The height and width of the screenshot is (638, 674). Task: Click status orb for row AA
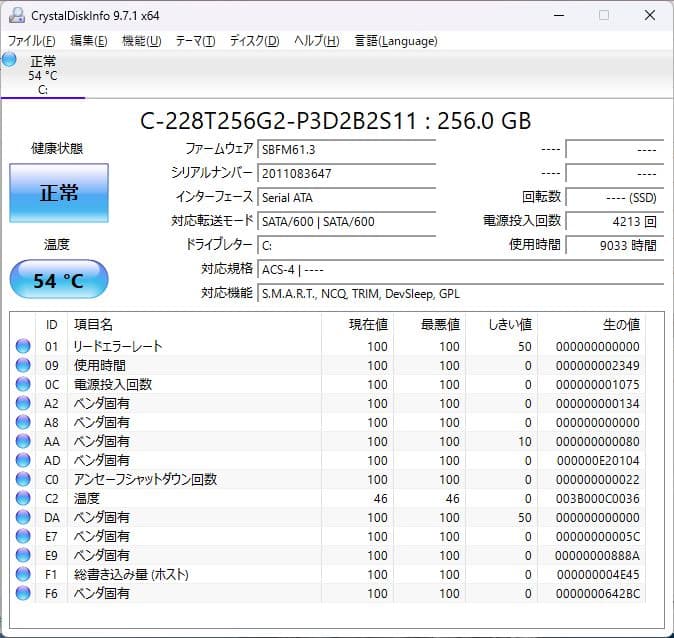click(x=23, y=441)
